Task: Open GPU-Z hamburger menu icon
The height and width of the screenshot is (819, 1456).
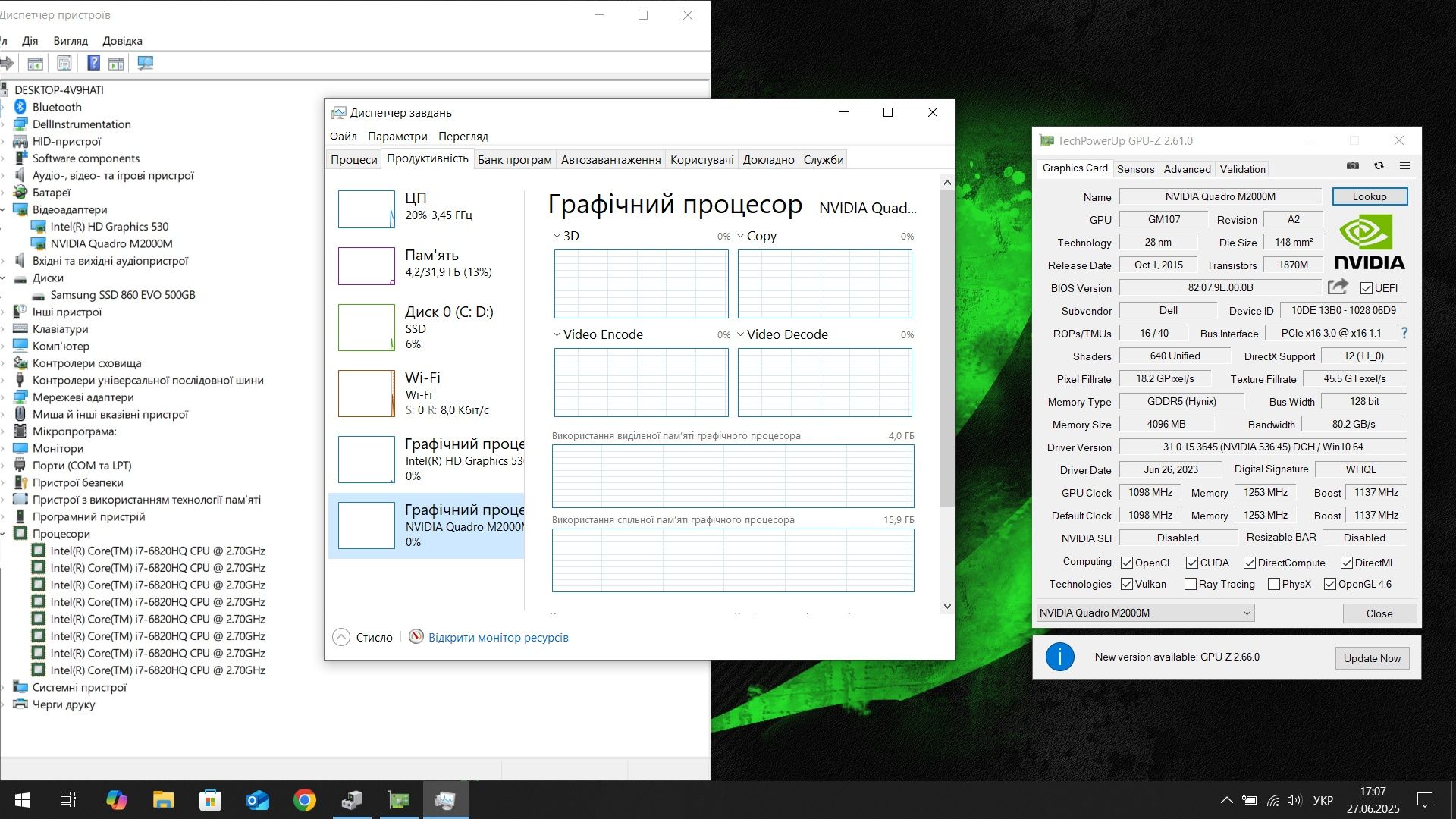Action: coord(1404,165)
